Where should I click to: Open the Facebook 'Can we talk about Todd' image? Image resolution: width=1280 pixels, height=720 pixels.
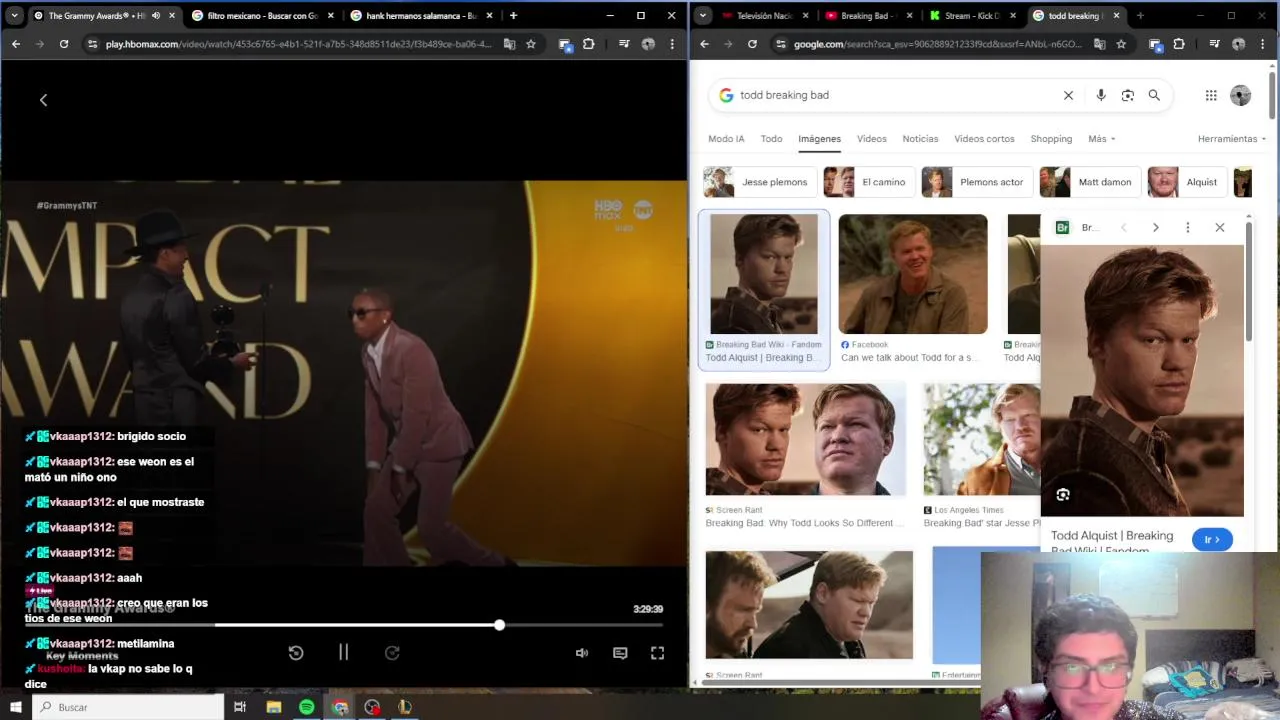[x=912, y=274]
